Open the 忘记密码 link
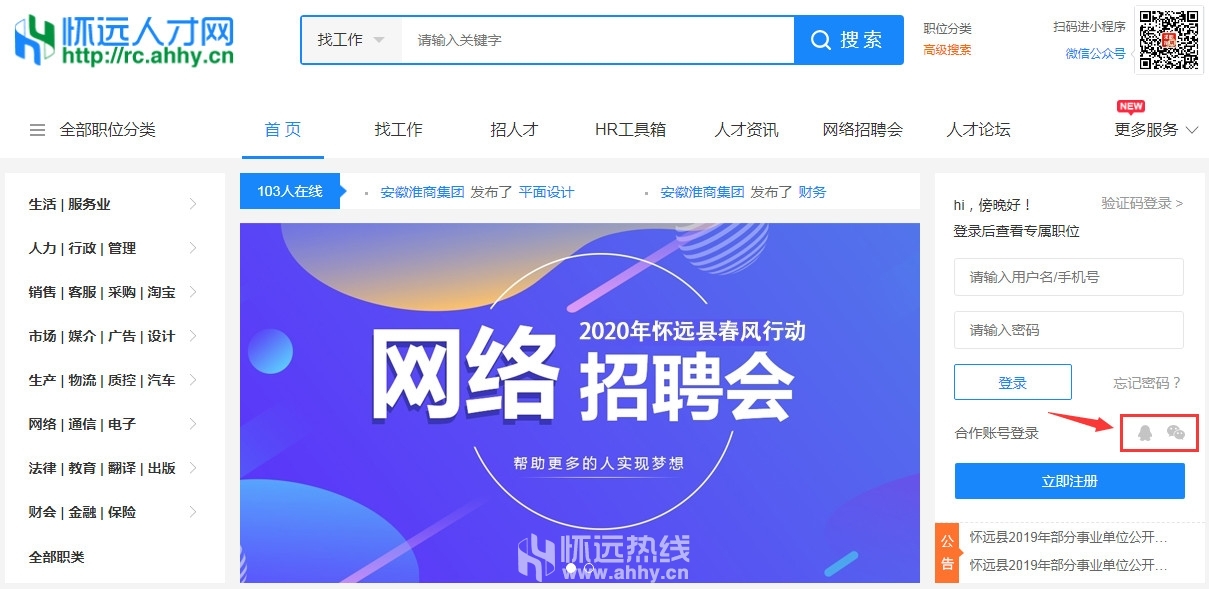Viewport: 1209px width, 589px height. pyautogui.click(x=1148, y=383)
